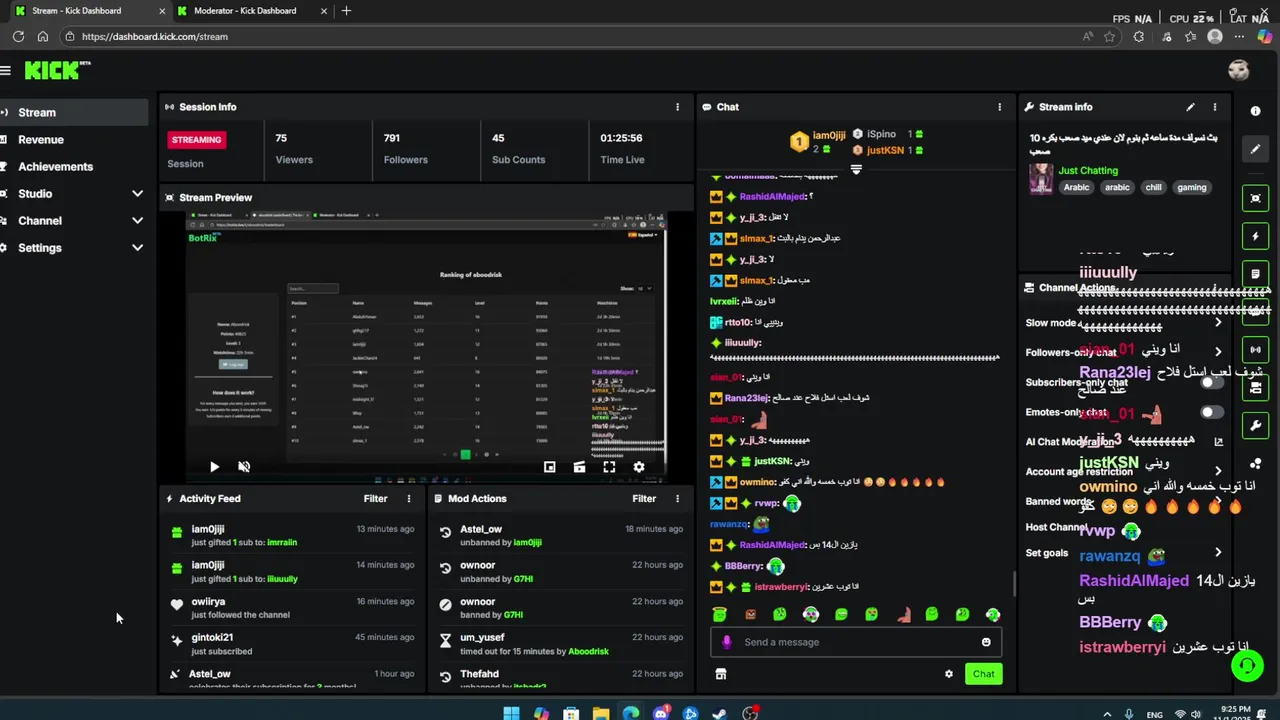1280x720 pixels.
Task: Open Activity Feed three-dot menu
Action: click(408, 498)
